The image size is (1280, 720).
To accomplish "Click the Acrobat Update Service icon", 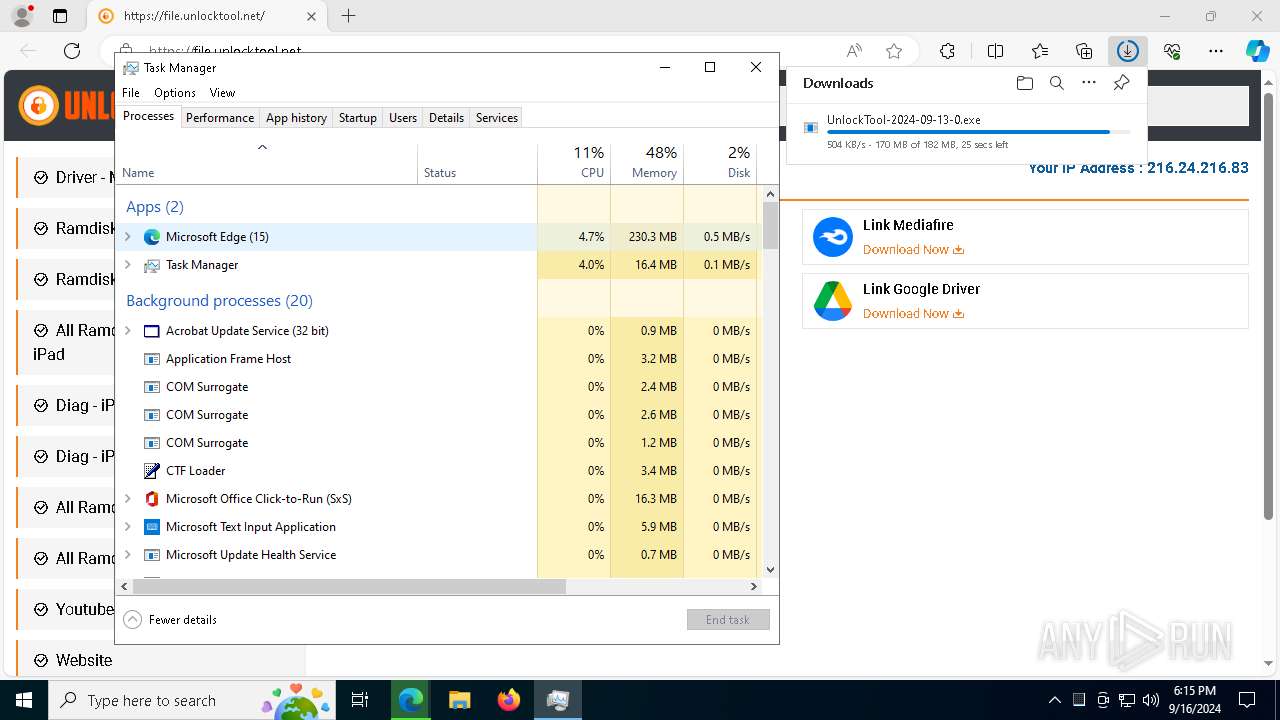I will (x=152, y=331).
